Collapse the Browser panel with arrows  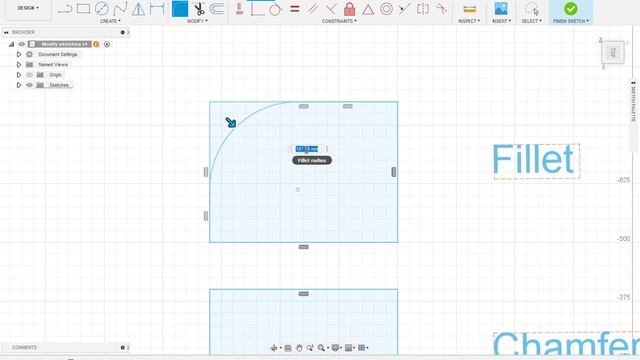[6, 32]
